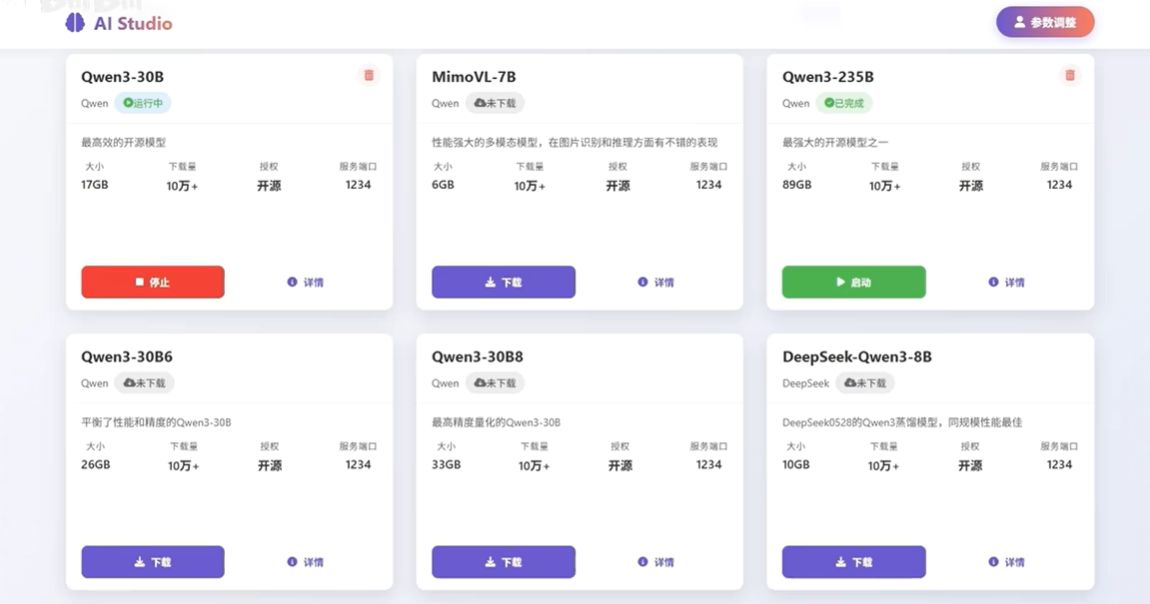Click the 未下载 badge on MimoVL-7B
This screenshot has height=604, width=1150.
click(x=493, y=103)
